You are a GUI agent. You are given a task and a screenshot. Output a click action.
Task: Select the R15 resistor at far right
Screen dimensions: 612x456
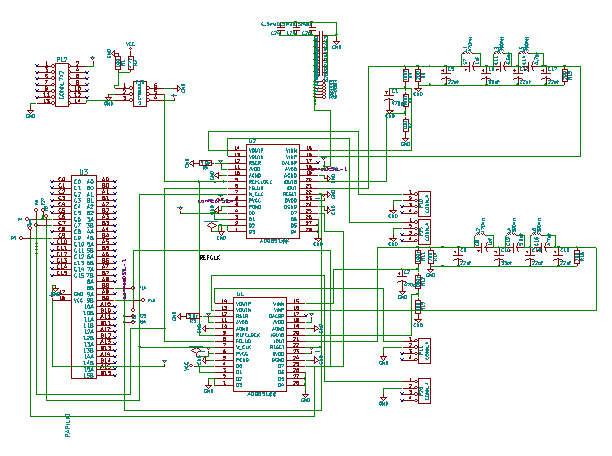point(564,75)
